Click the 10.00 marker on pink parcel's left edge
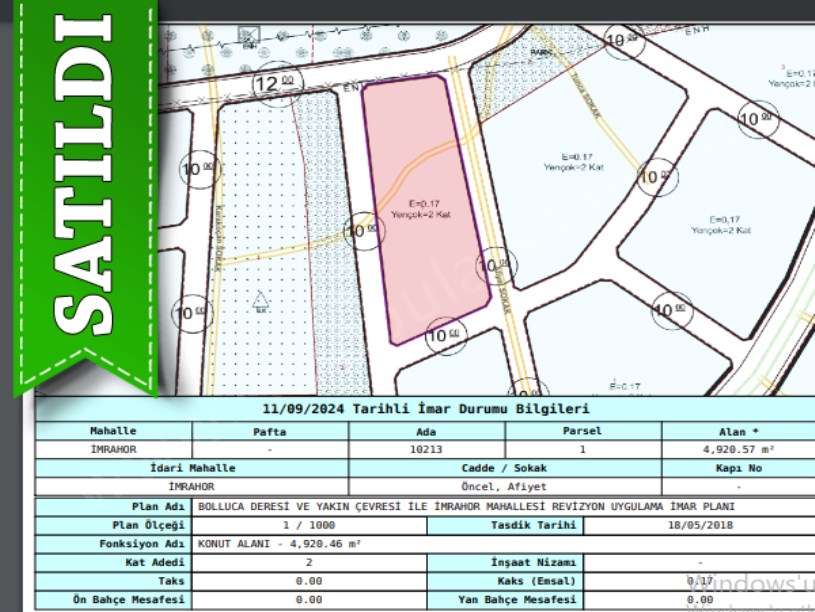 362,229
